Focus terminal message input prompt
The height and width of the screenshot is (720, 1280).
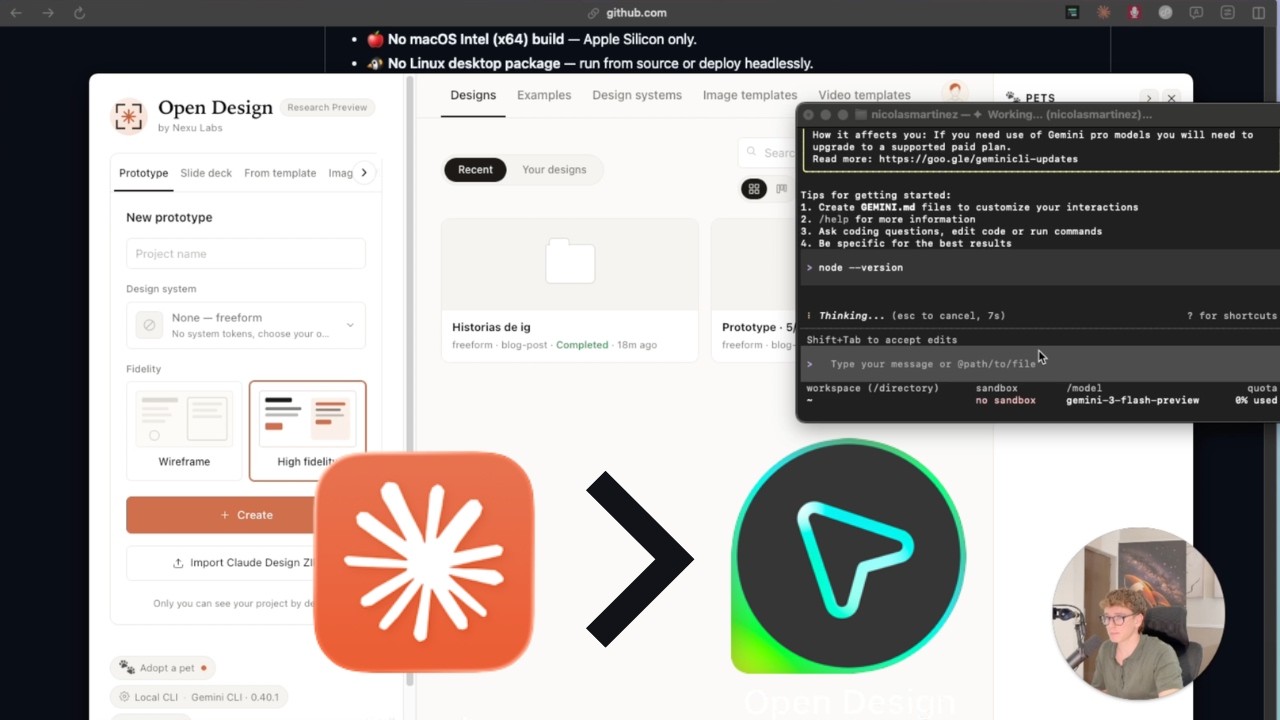tap(1040, 364)
